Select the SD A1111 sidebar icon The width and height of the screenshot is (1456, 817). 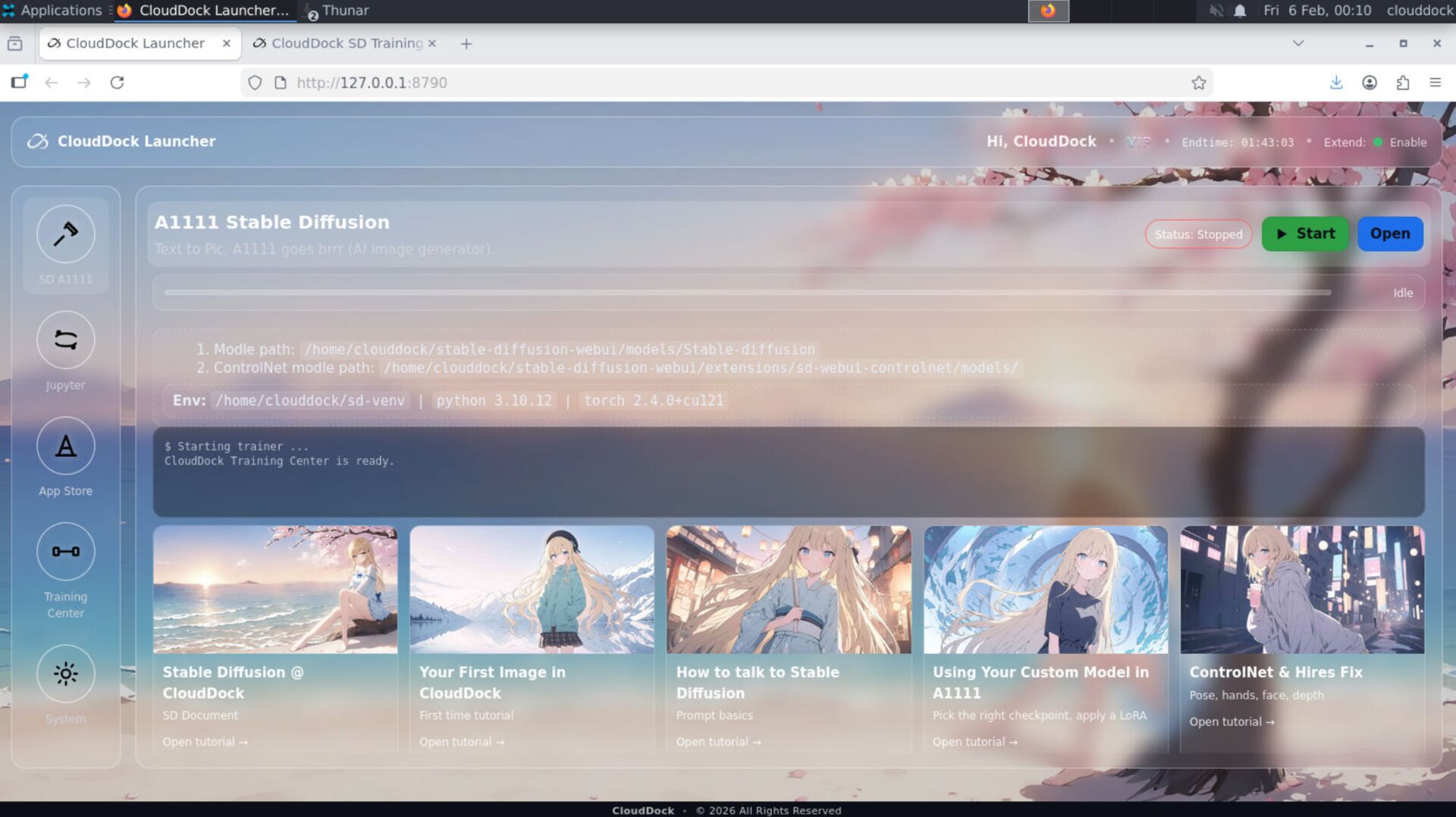(x=66, y=234)
